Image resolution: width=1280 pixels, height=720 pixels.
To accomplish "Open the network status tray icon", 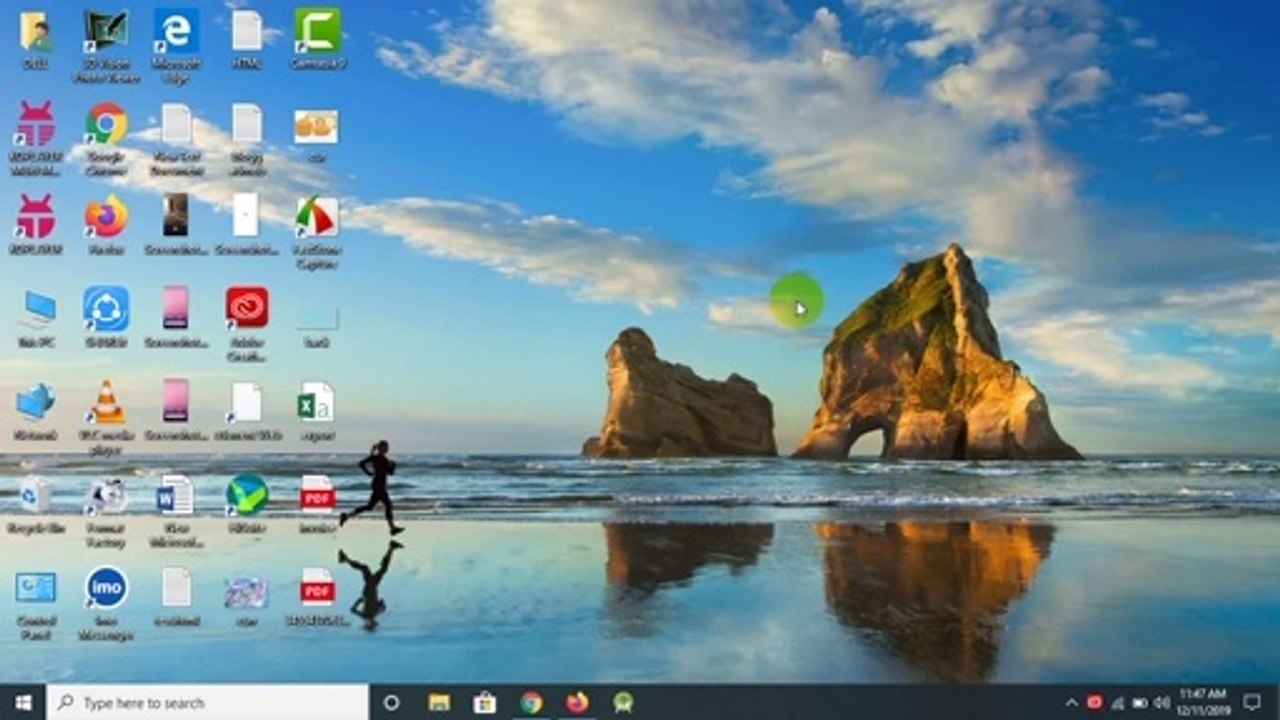I will tap(1118, 703).
